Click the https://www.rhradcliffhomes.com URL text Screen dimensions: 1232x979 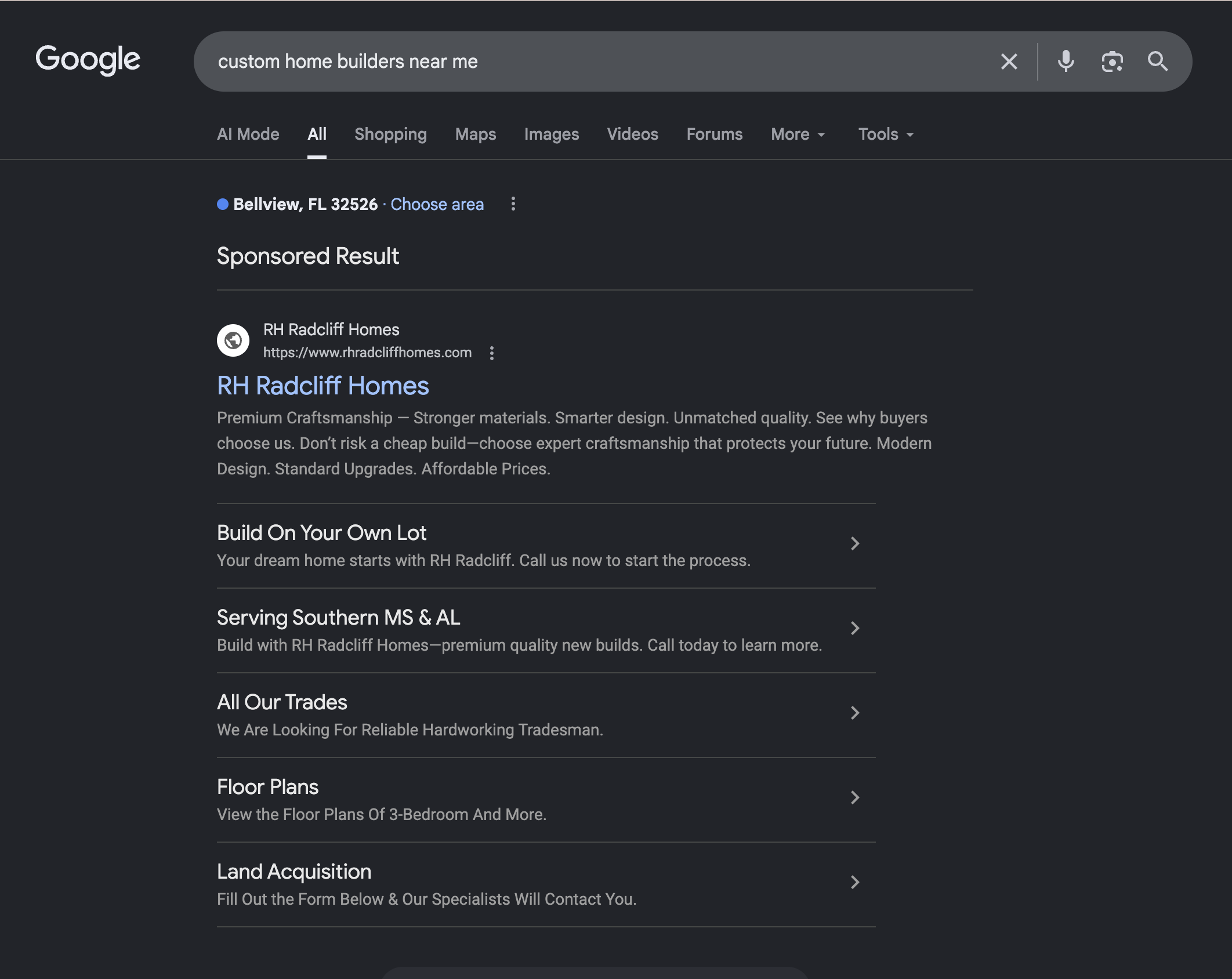coord(368,353)
